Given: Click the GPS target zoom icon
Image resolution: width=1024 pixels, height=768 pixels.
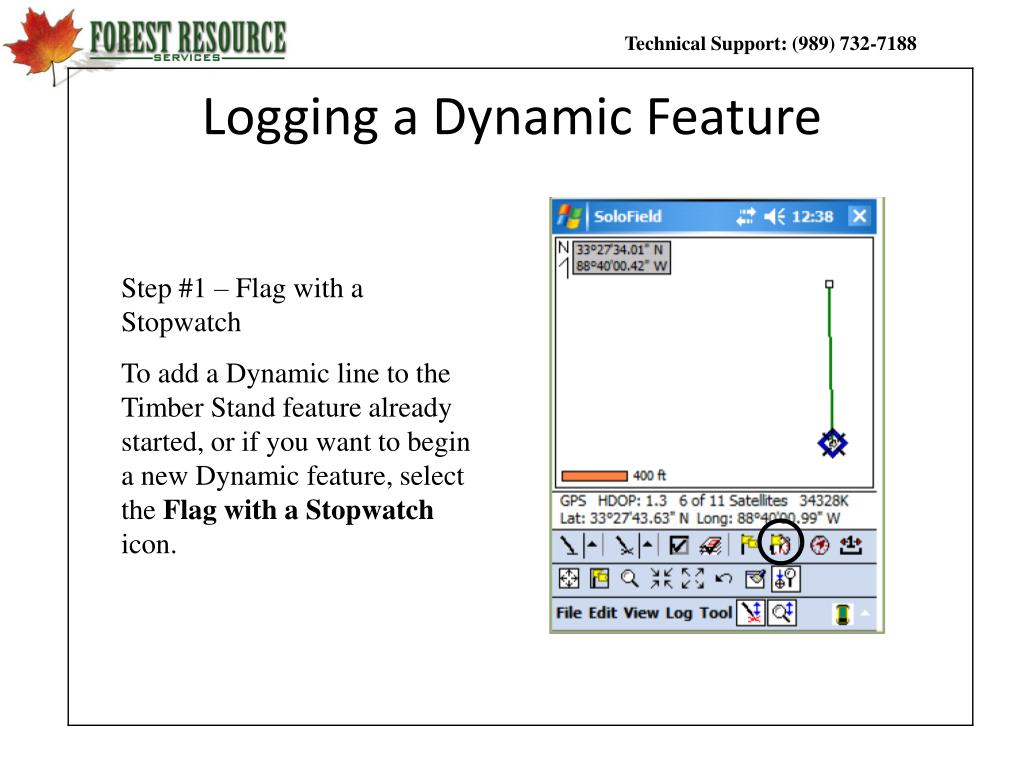Looking at the screenshot, I should point(786,579).
